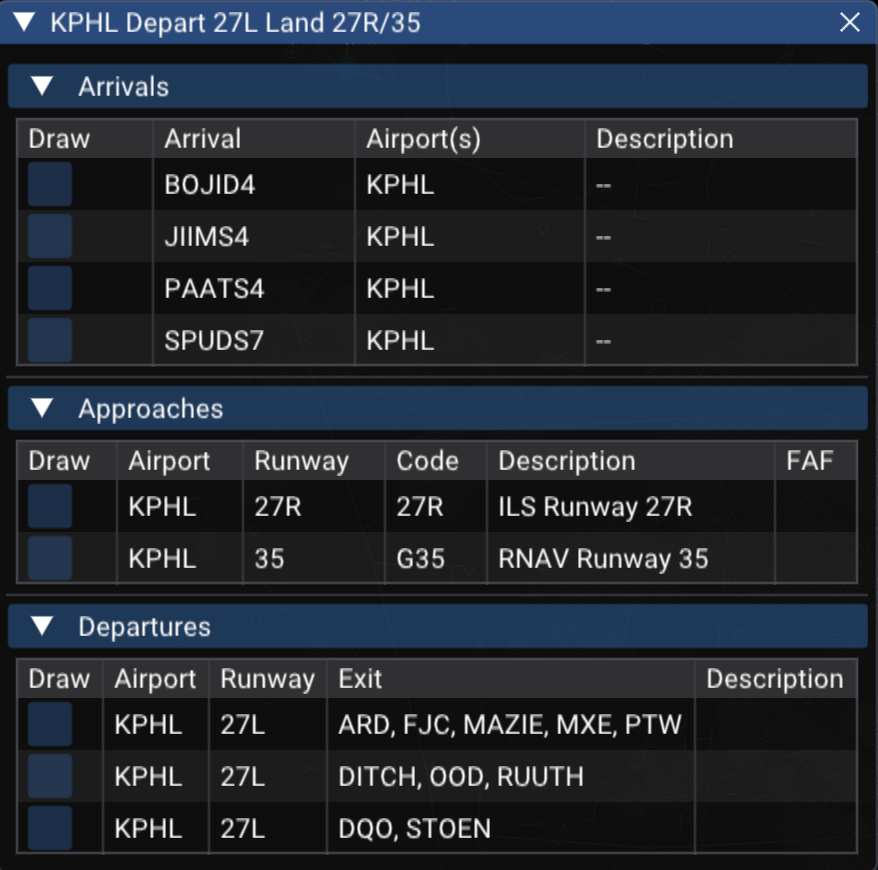Collapse the Arrivals section

[x=41, y=87]
